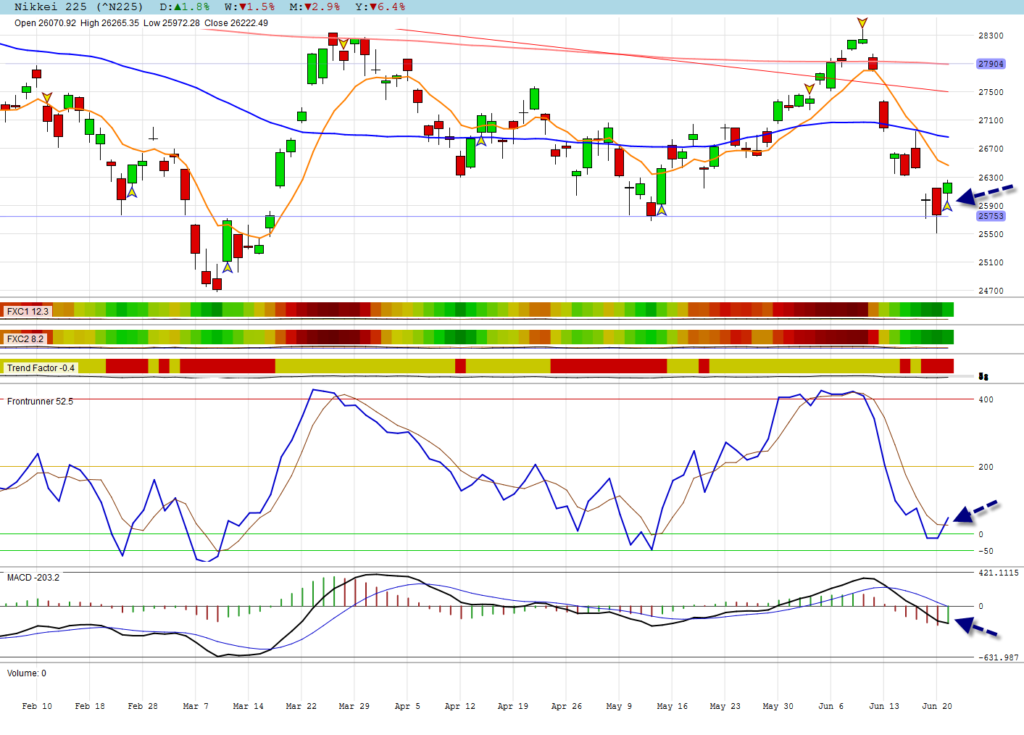The height and width of the screenshot is (735, 1024).
Task: Click the 26700 price axis label
Action: coord(991,149)
